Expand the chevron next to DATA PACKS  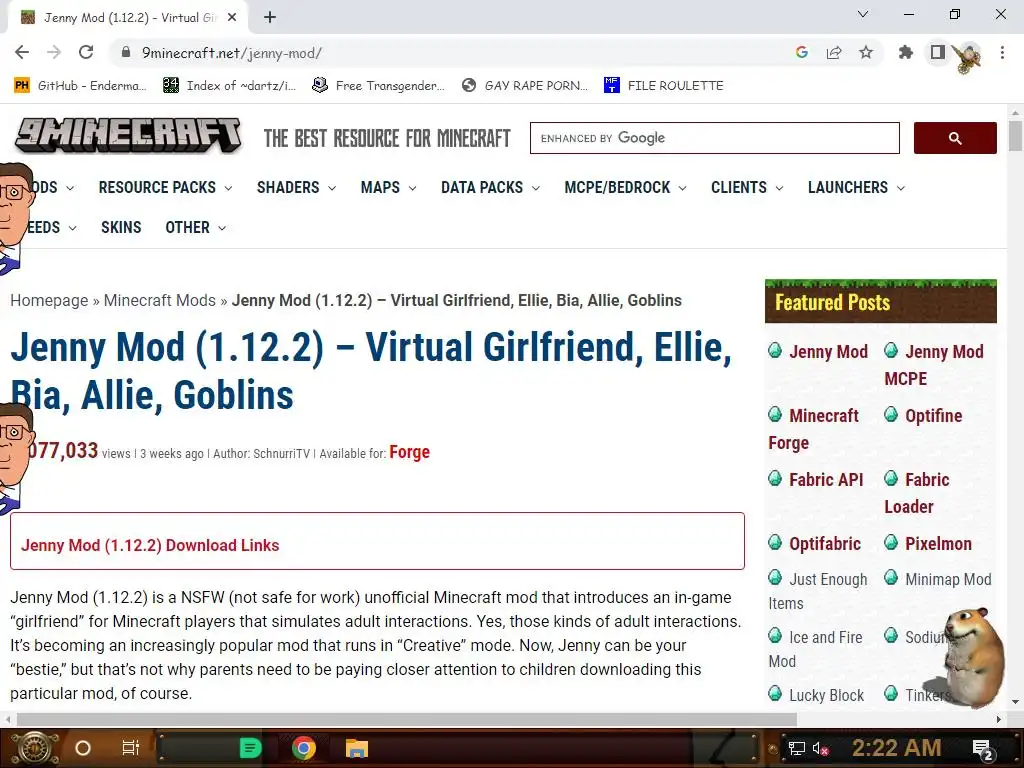(x=536, y=188)
